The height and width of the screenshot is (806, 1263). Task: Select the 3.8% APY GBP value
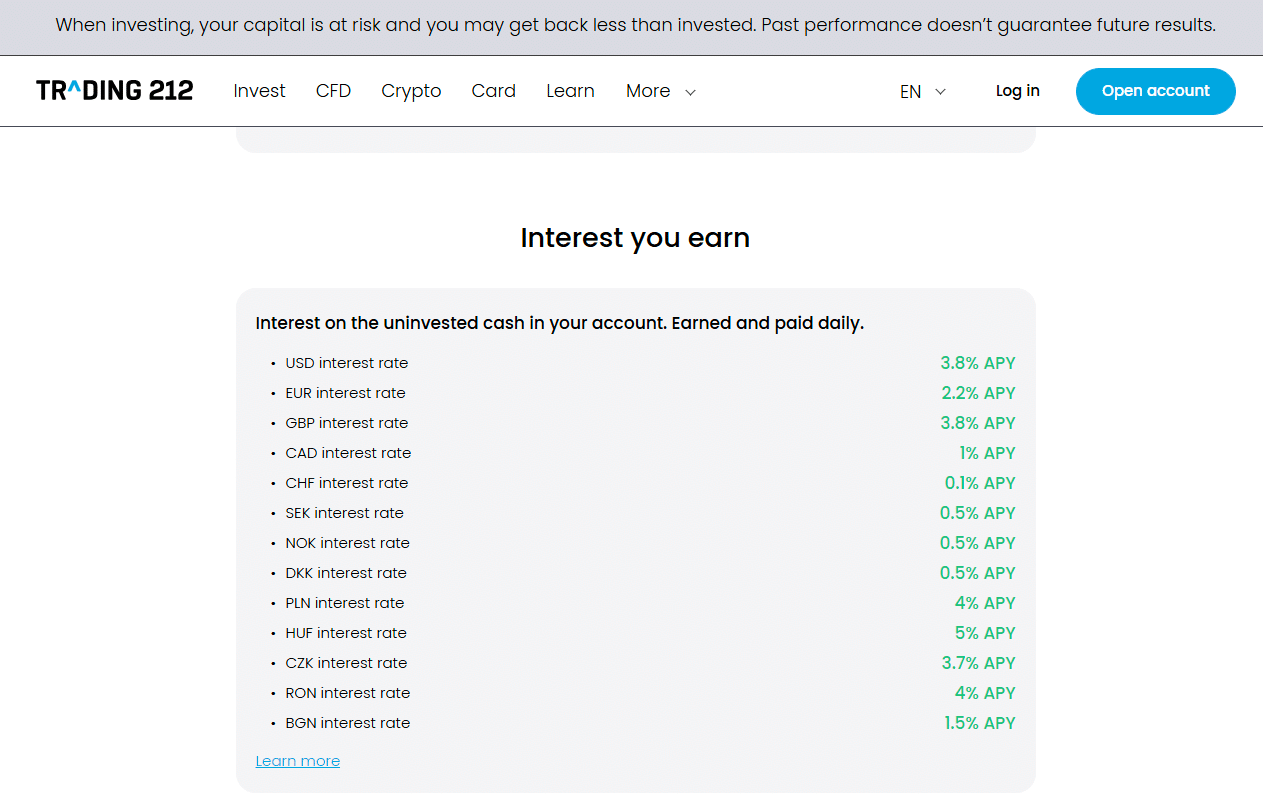pyautogui.click(x=977, y=423)
